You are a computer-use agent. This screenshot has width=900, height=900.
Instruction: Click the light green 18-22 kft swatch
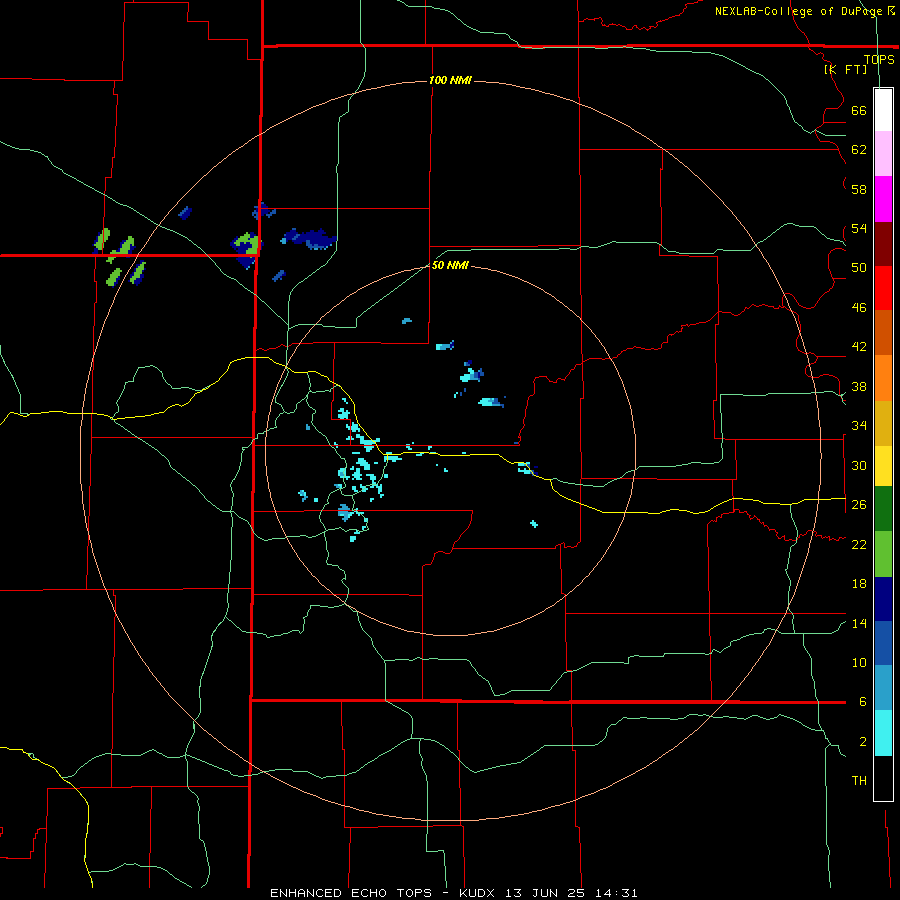coord(883,554)
